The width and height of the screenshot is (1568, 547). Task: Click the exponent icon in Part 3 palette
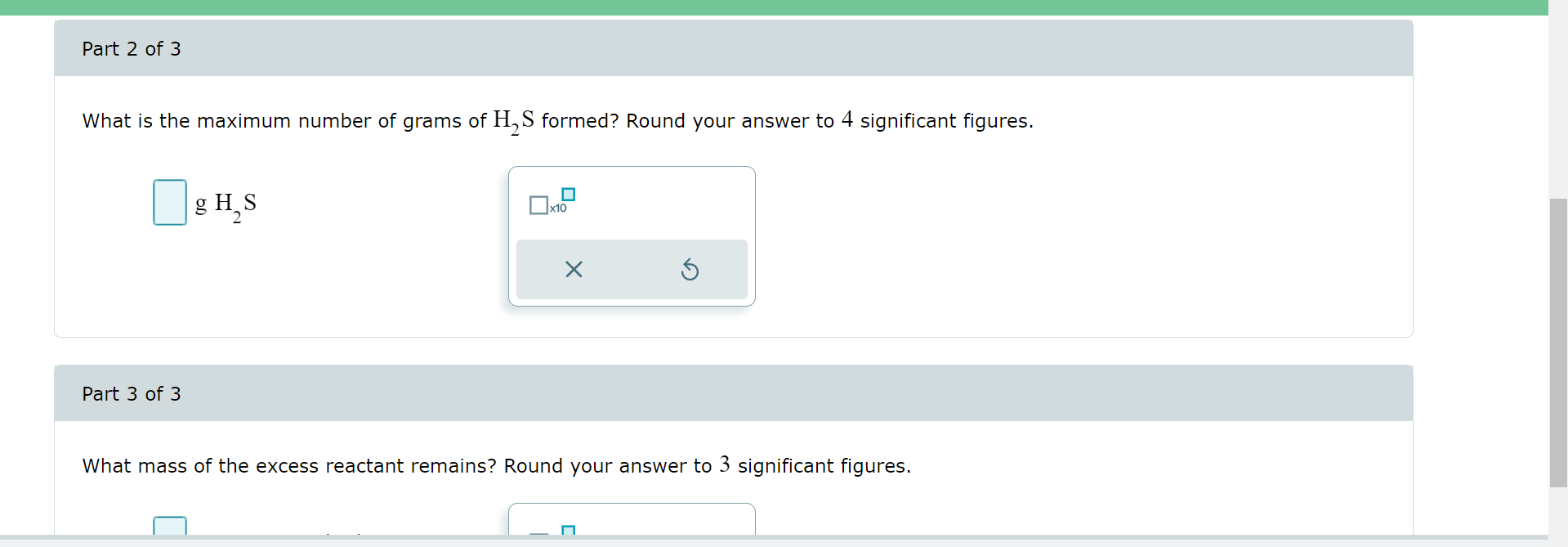pos(569,531)
